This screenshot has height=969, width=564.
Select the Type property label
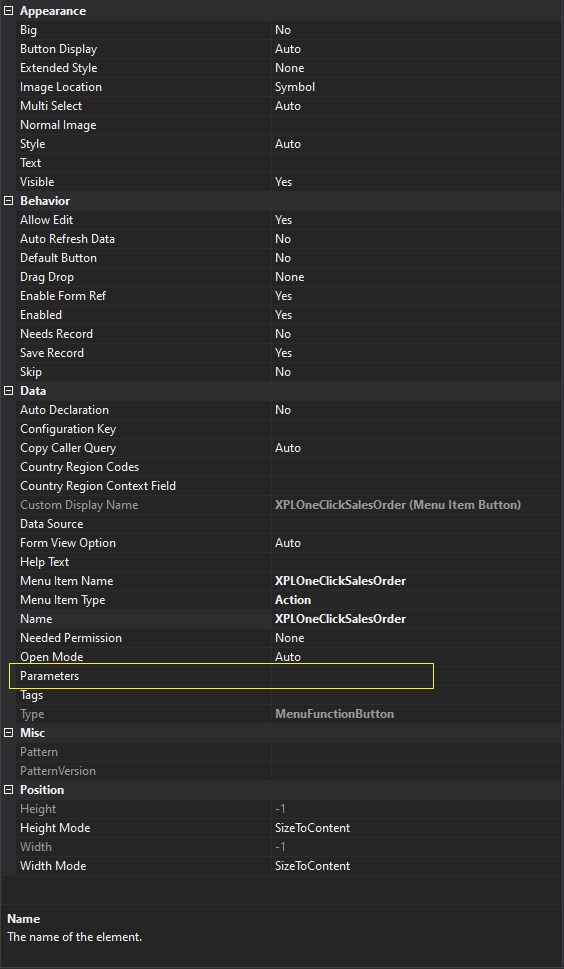[32, 714]
